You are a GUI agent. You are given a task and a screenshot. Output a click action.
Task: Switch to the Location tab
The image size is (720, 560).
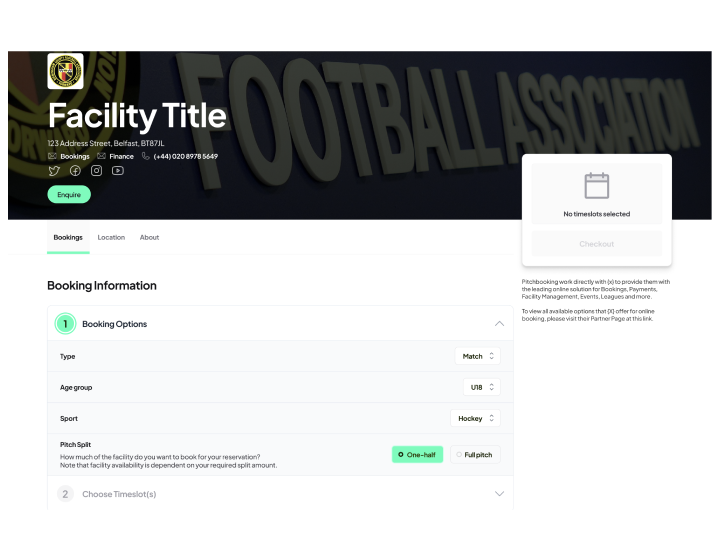click(x=111, y=237)
